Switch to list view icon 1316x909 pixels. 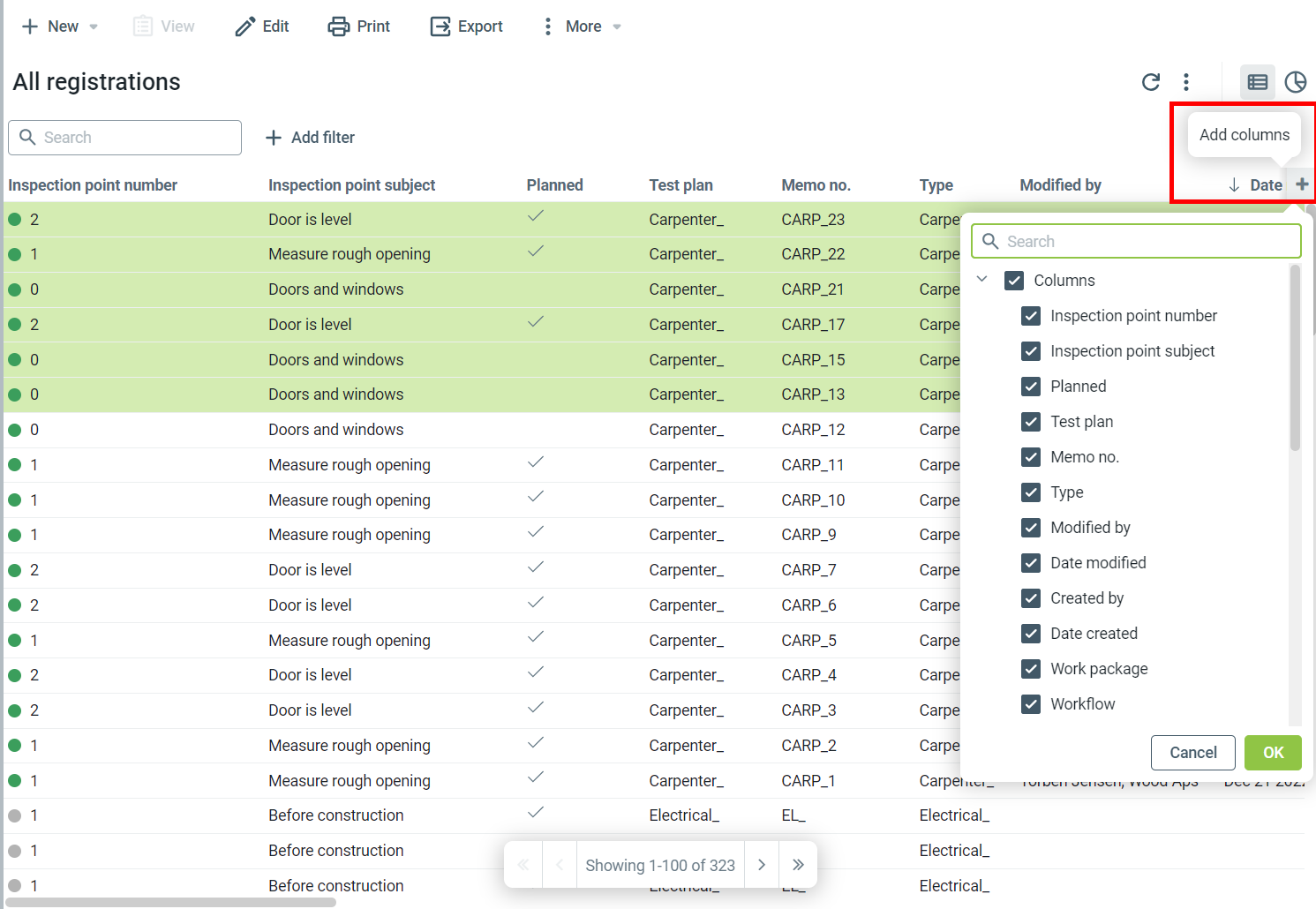[x=1257, y=82]
